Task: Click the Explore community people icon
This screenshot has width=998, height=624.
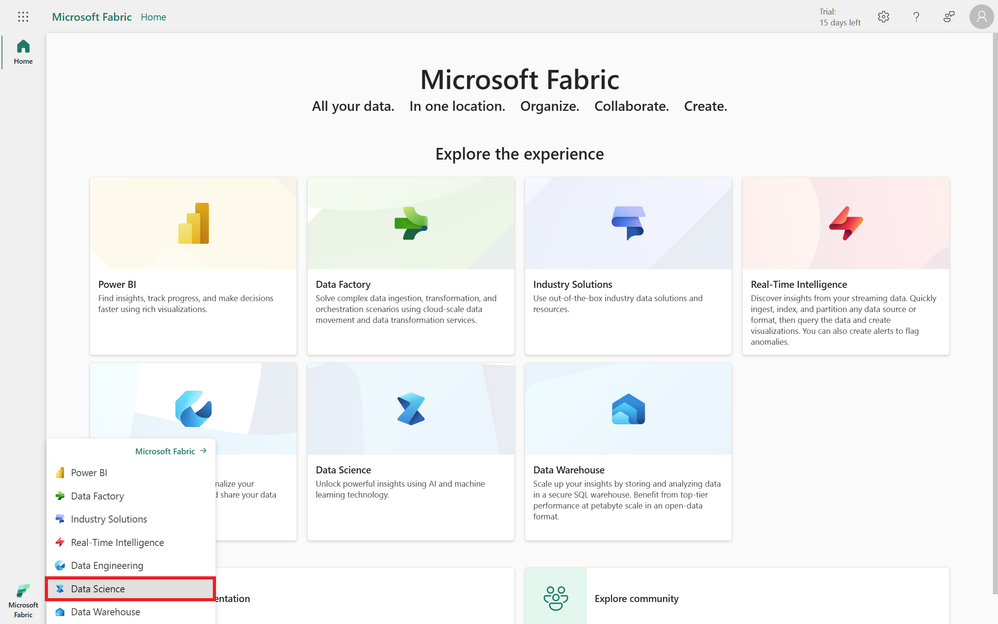Action: pyautogui.click(x=556, y=598)
